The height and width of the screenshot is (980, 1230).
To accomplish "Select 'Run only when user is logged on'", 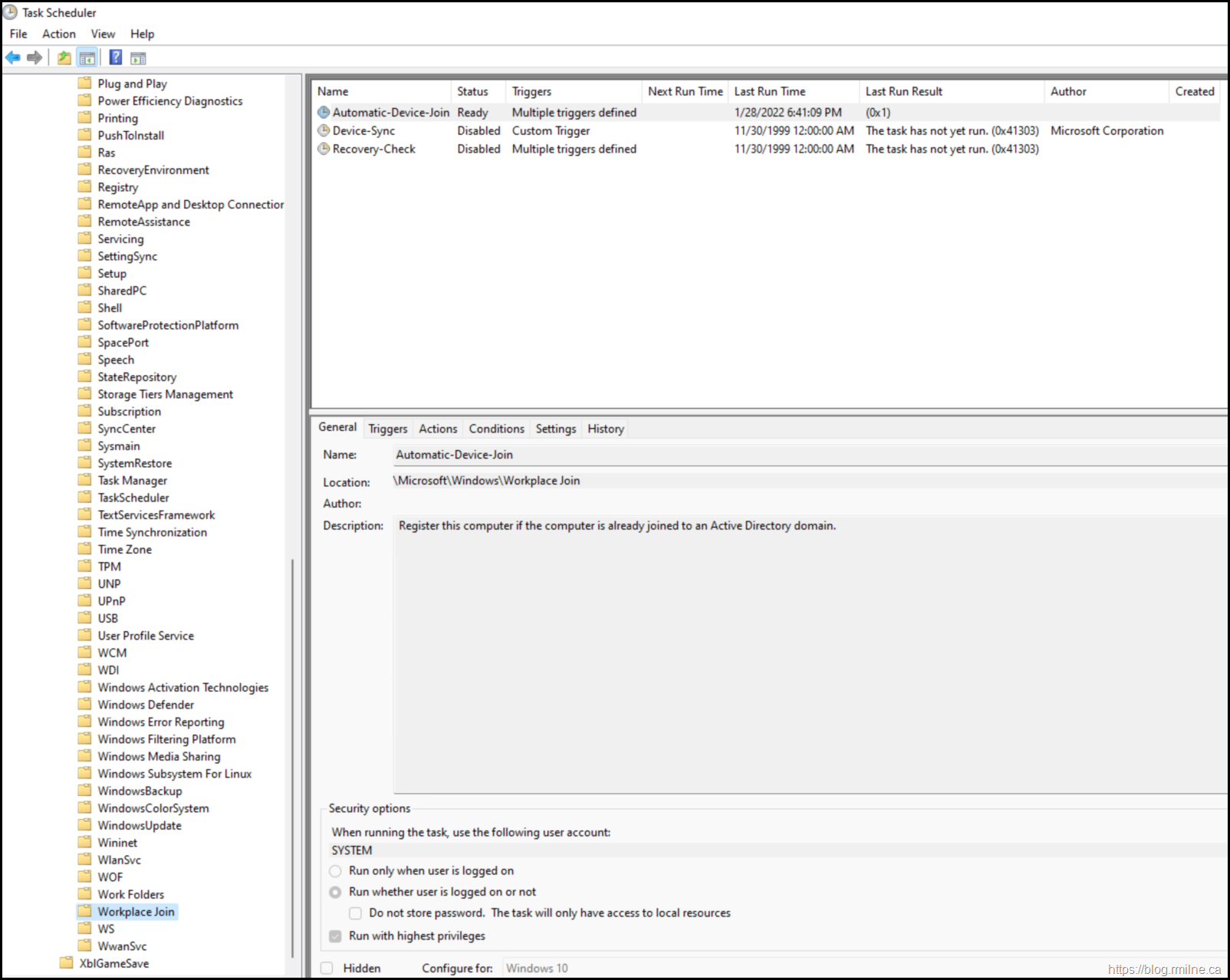I will point(335,871).
